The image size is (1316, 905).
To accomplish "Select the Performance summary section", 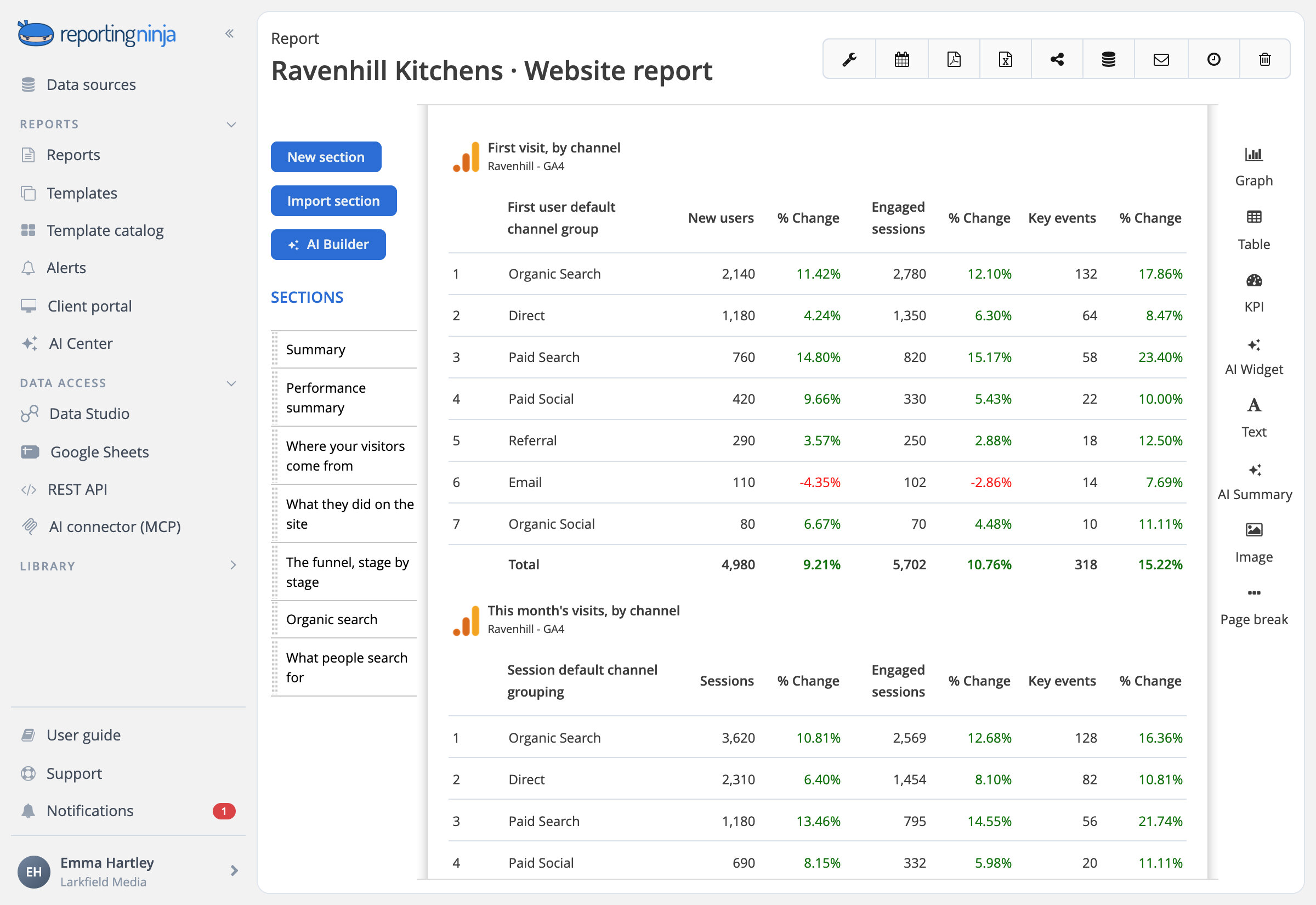I will tap(344, 398).
